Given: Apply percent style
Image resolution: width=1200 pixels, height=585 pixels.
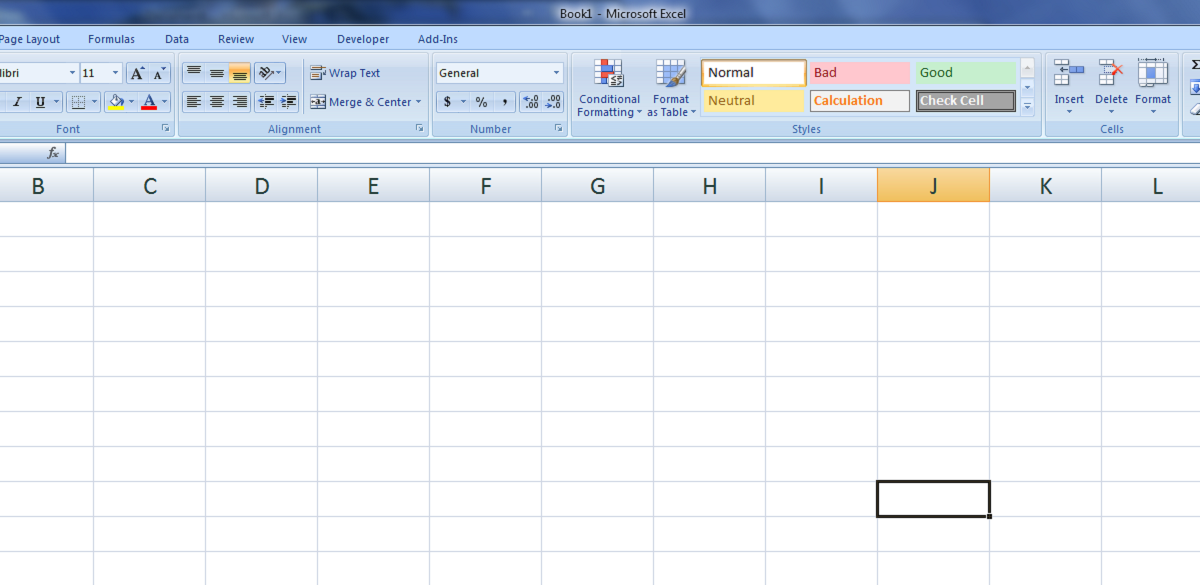Looking at the screenshot, I should [481, 102].
